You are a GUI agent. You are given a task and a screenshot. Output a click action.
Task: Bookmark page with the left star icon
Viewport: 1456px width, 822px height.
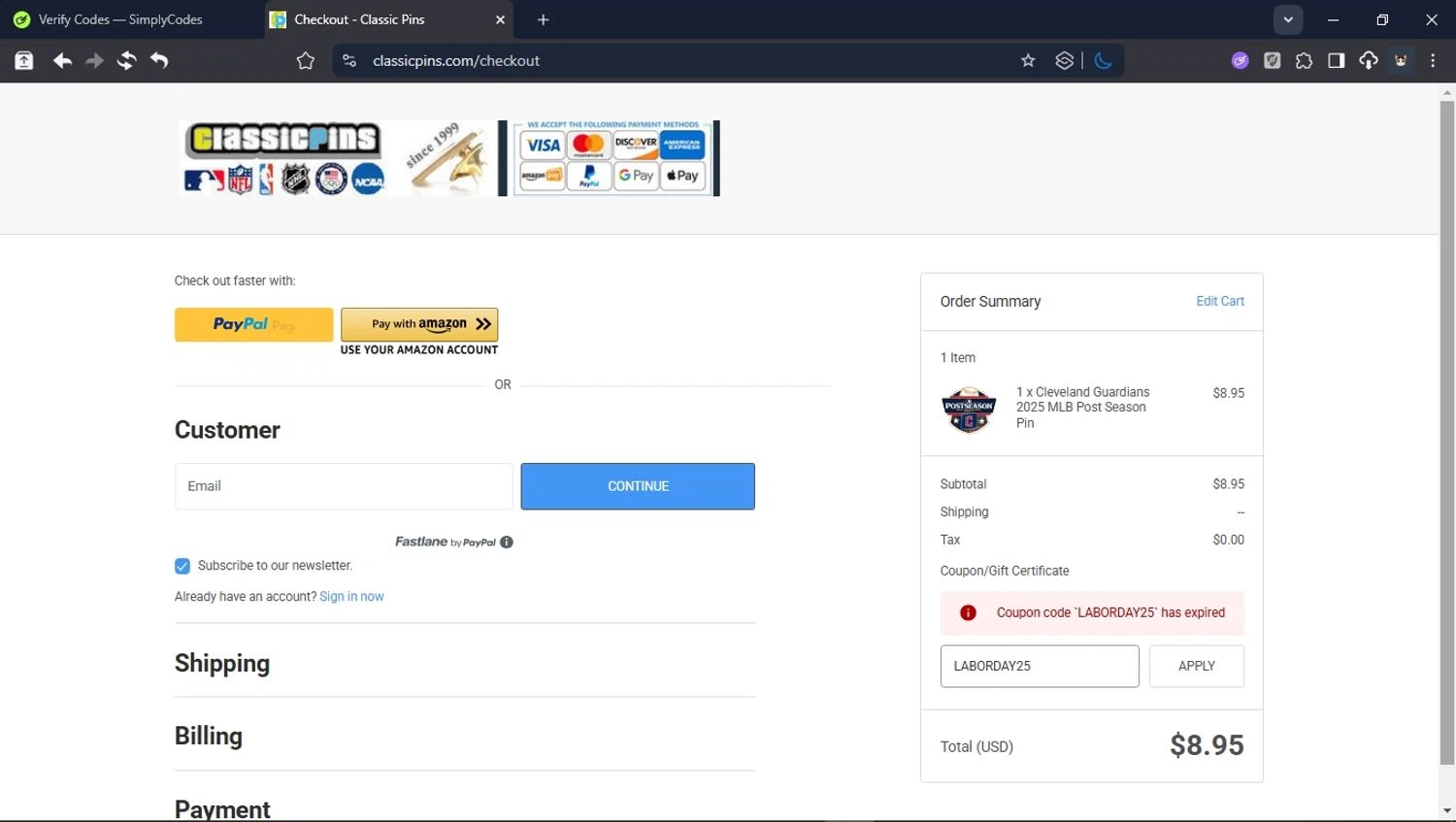(x=306, y=61)
